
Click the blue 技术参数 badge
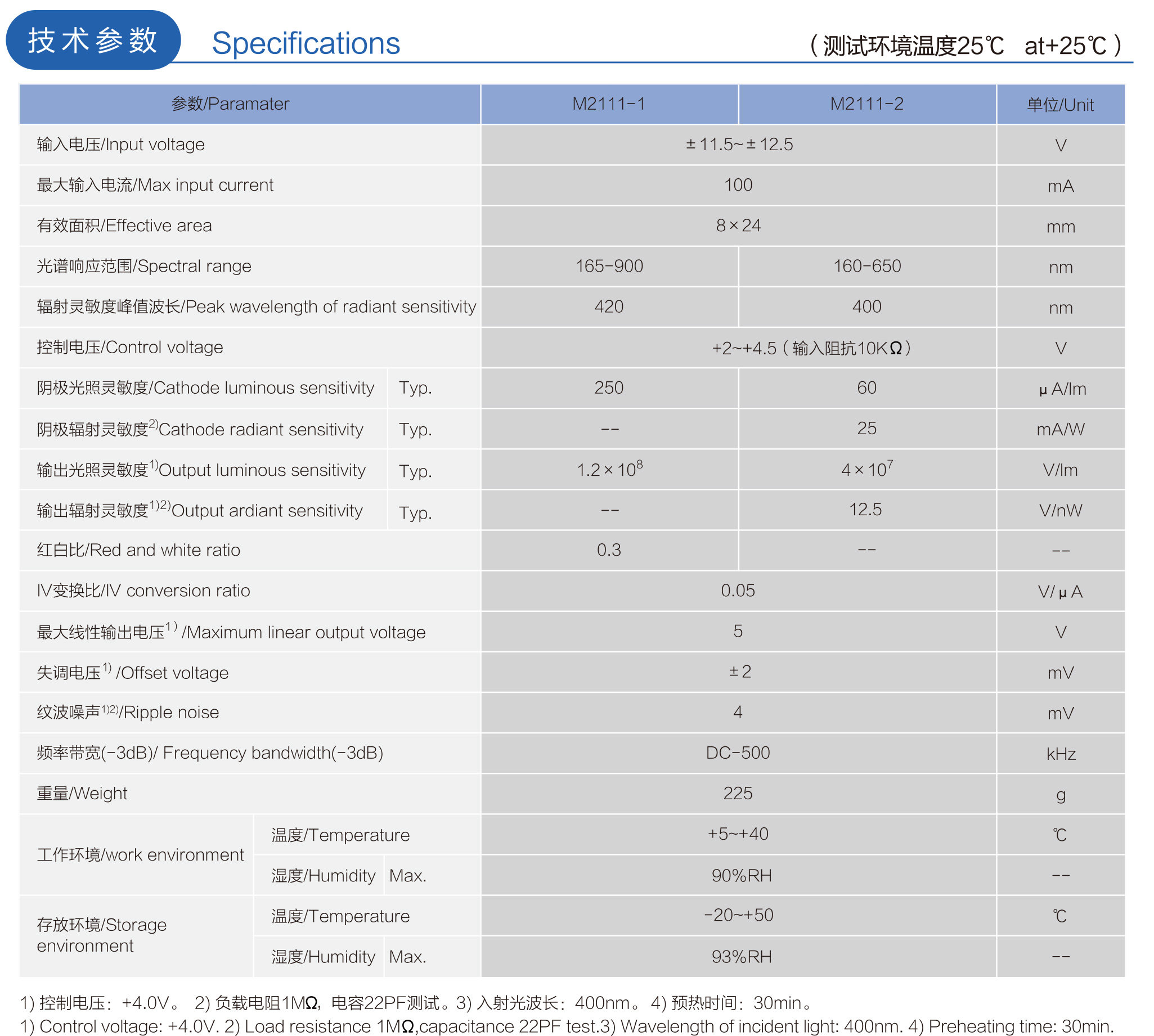[x=93, y=40]
